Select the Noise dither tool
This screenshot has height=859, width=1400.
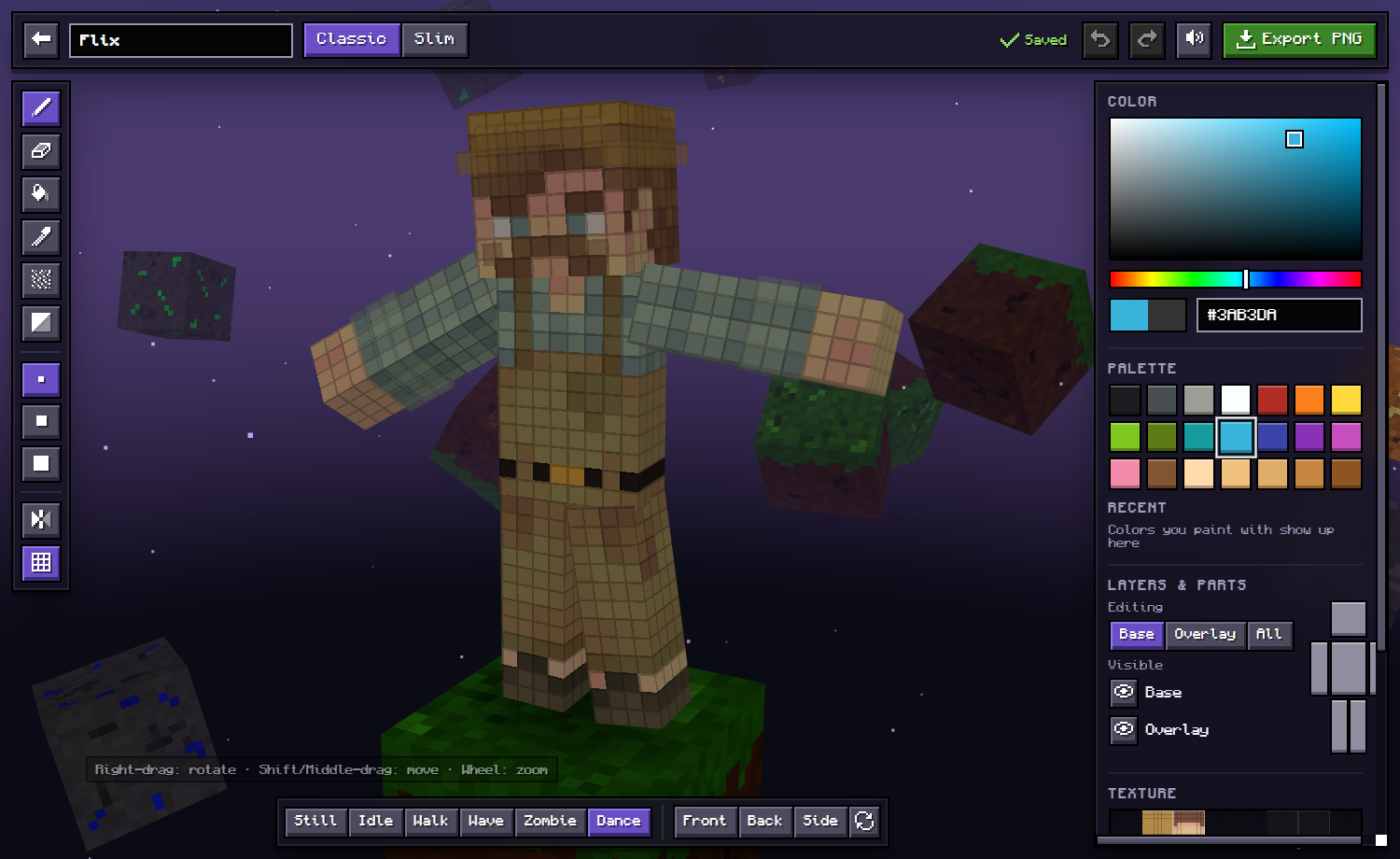[41, 280]
